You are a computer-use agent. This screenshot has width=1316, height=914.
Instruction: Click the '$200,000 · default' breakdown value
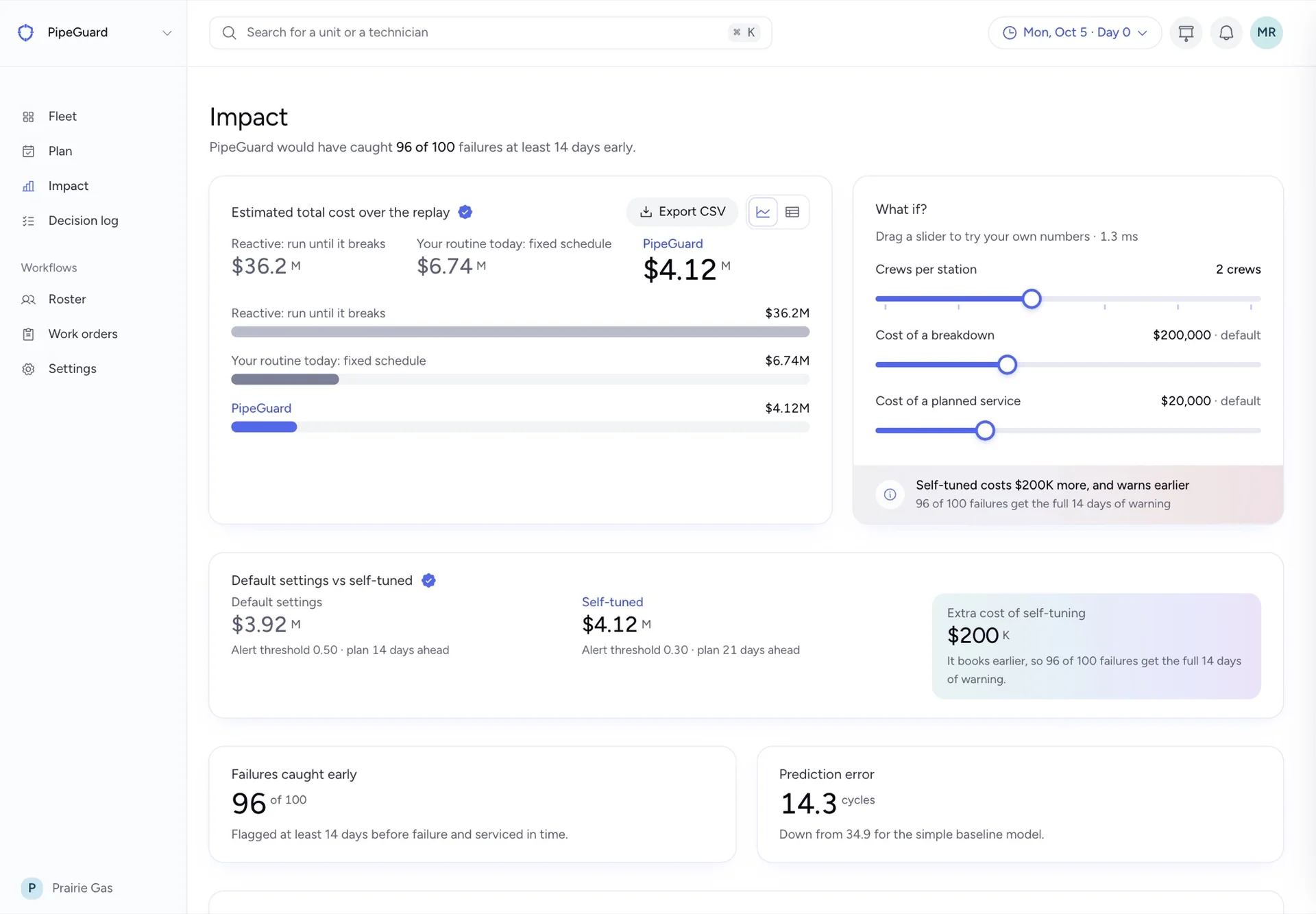pyautogui.click(x=1206, y=335)
